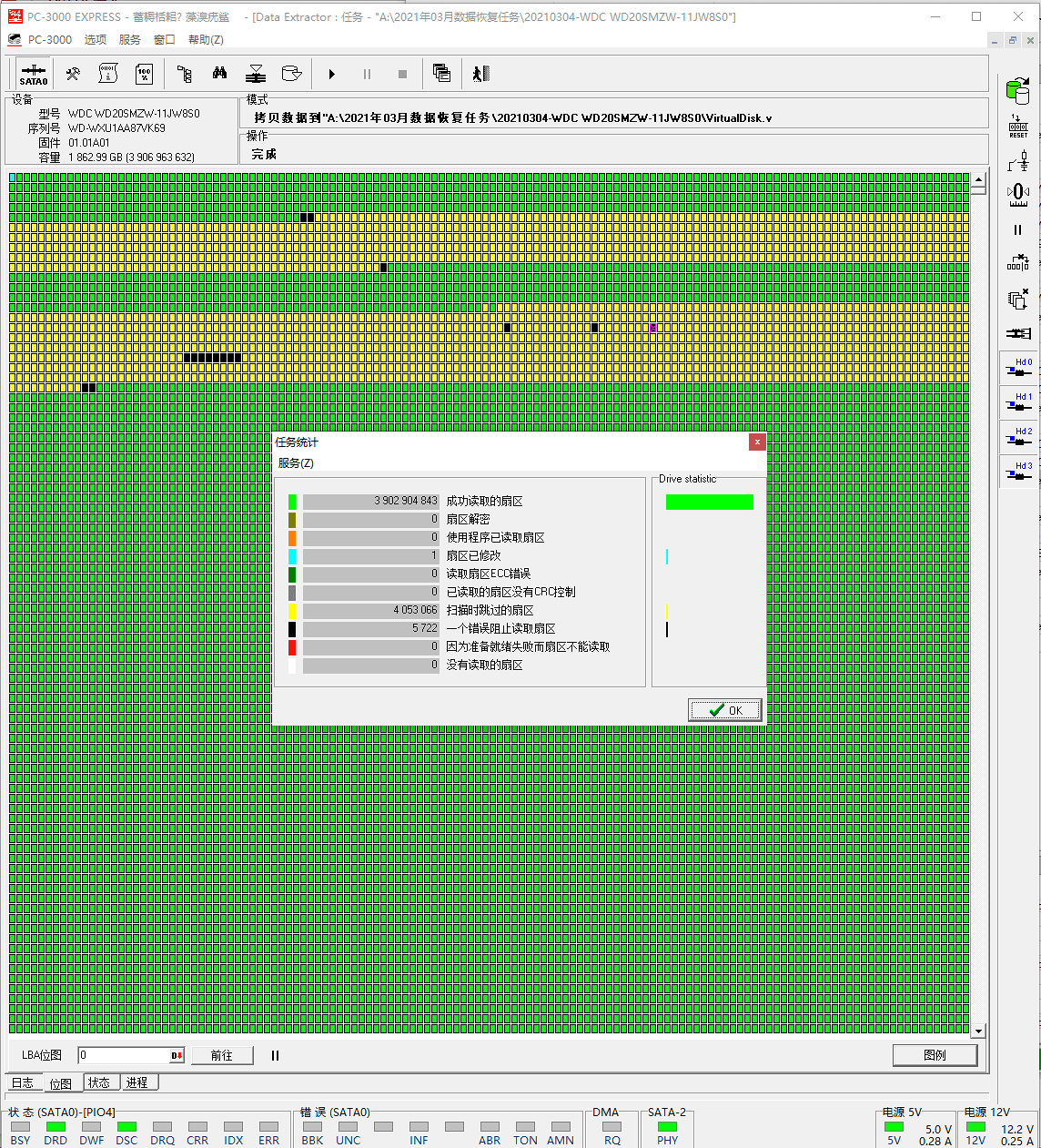Click cyan swatch for 扇区已修改
Image resolution: width=1041 pixels, height=1148 pixels.
point(292,556)
